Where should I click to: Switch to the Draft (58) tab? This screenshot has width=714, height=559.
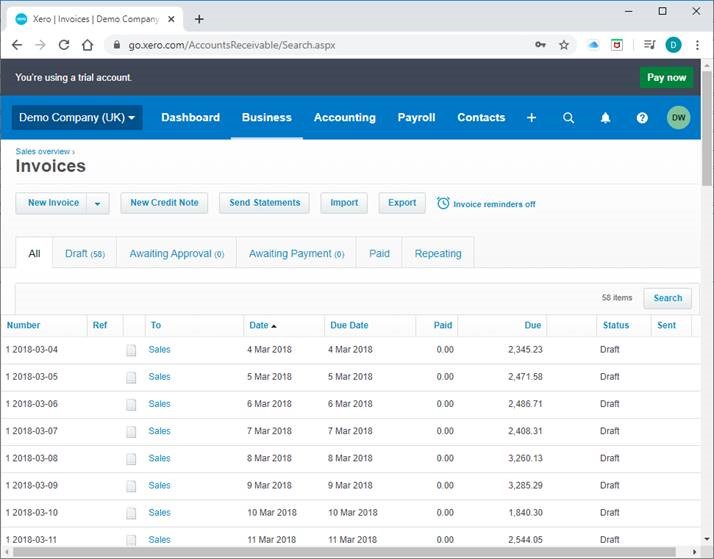[x=85, y=253]
